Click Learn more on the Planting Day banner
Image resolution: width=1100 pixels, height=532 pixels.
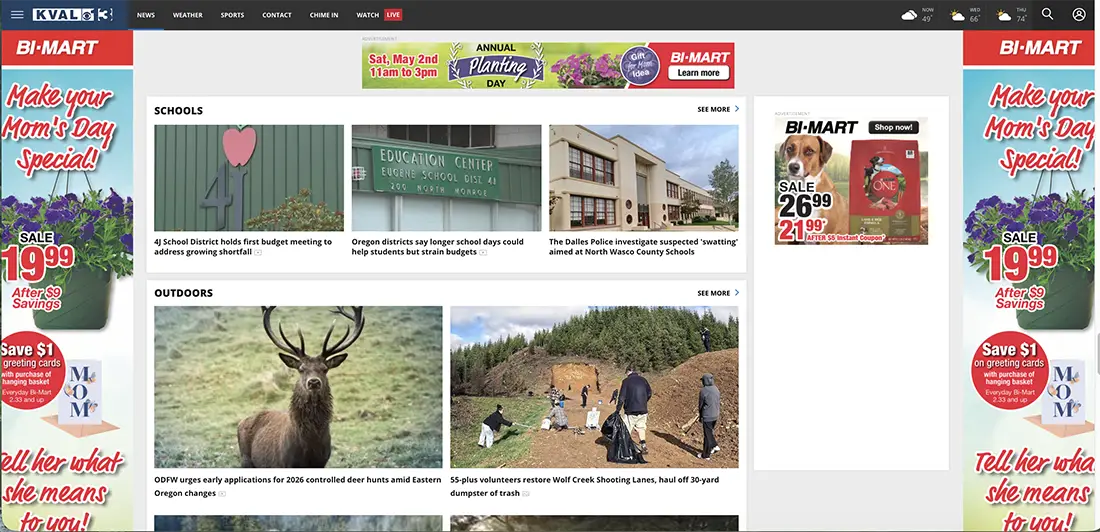tap(698, 73)
